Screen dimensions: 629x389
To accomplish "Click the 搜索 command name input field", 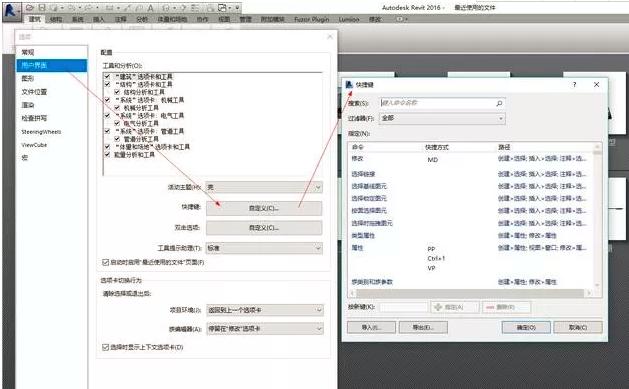I will point(443,103).
